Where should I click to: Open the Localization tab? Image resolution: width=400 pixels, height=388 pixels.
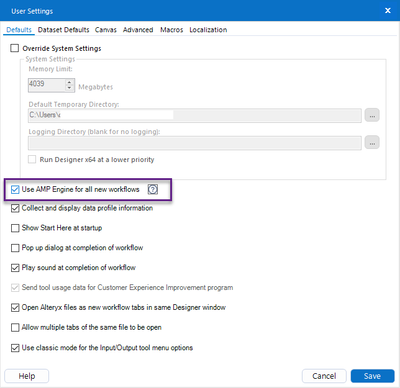(x=208, y=30)
